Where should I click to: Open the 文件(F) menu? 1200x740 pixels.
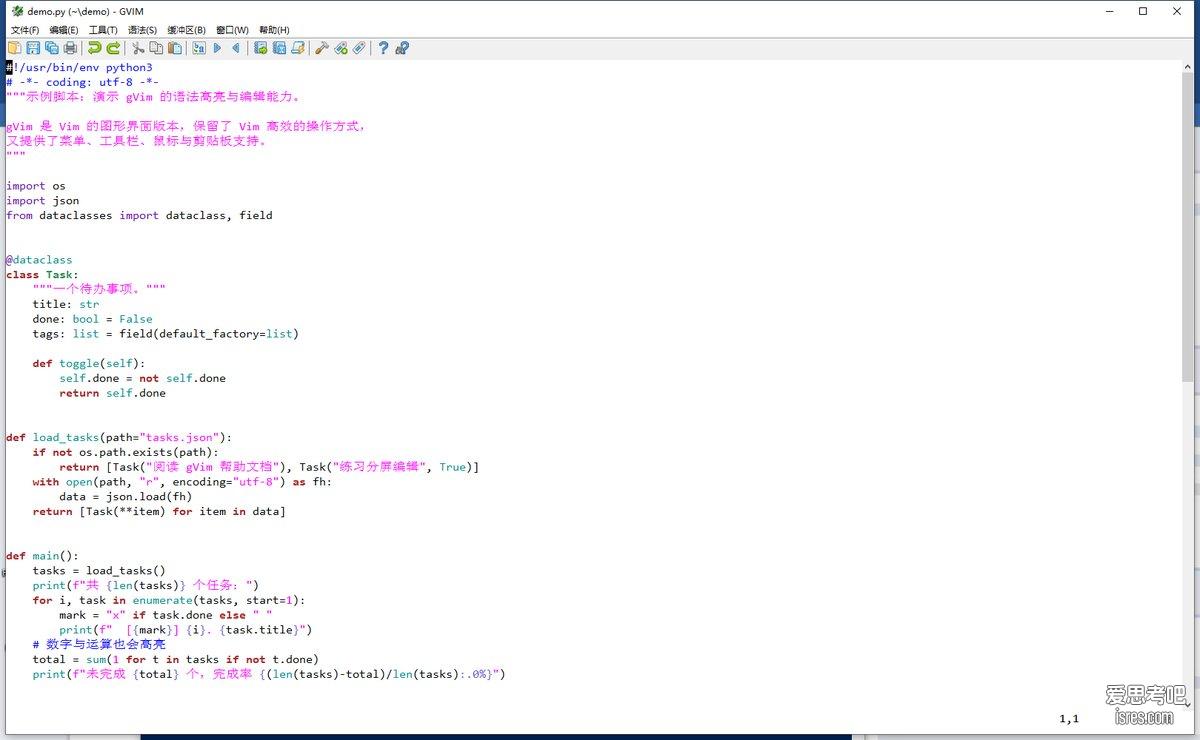[25, 30]
